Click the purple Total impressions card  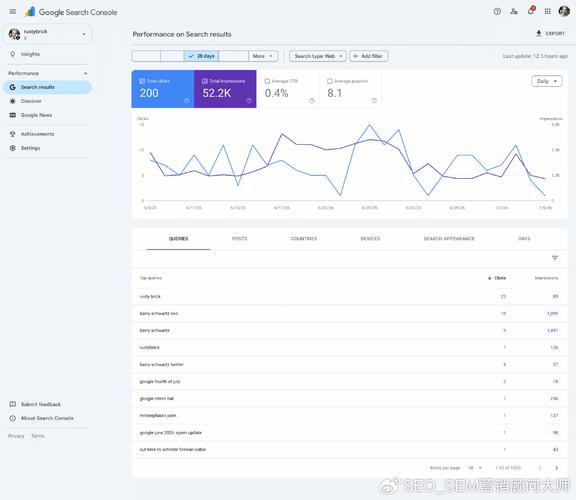225,89
